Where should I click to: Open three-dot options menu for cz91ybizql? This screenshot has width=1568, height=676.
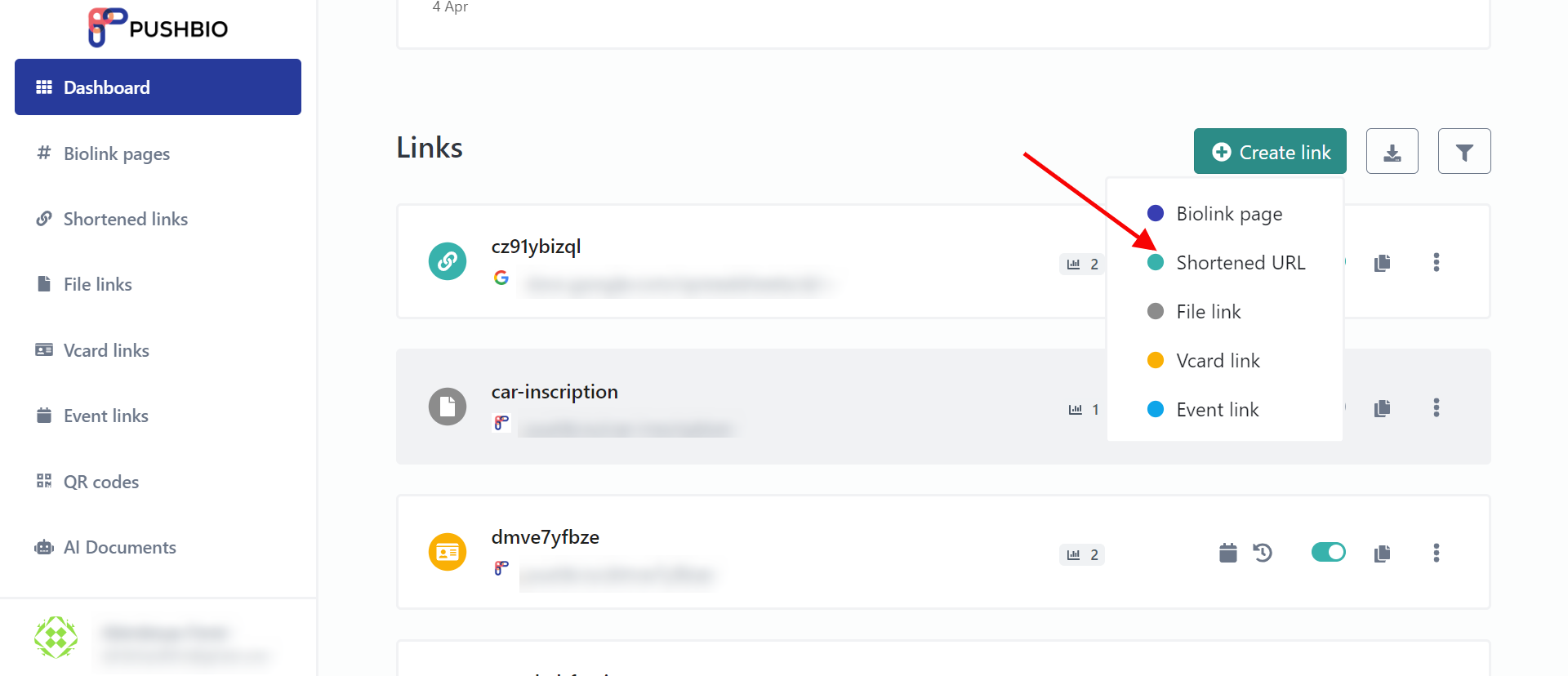(1437, 262)
